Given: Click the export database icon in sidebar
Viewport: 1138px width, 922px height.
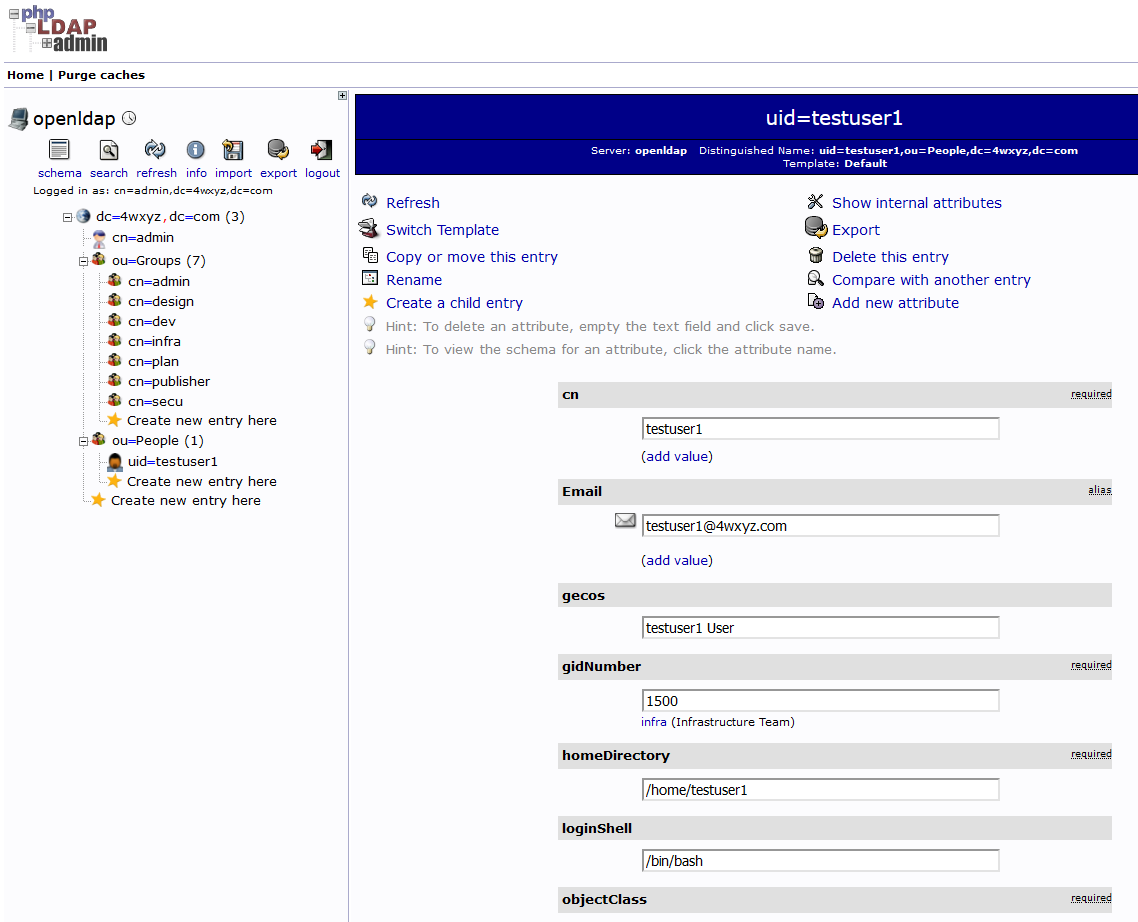Looking at the screenshot, I should tap(278, 150).
